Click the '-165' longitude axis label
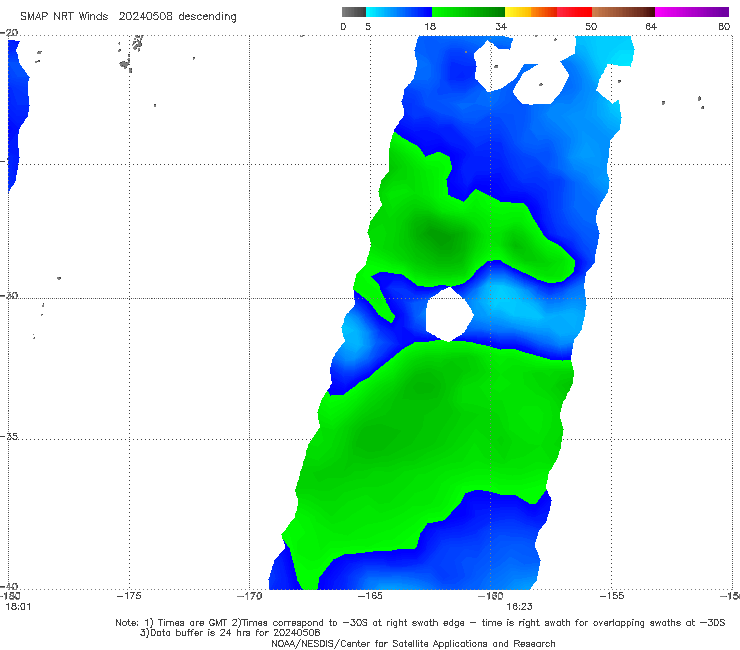 click(370, 596)
